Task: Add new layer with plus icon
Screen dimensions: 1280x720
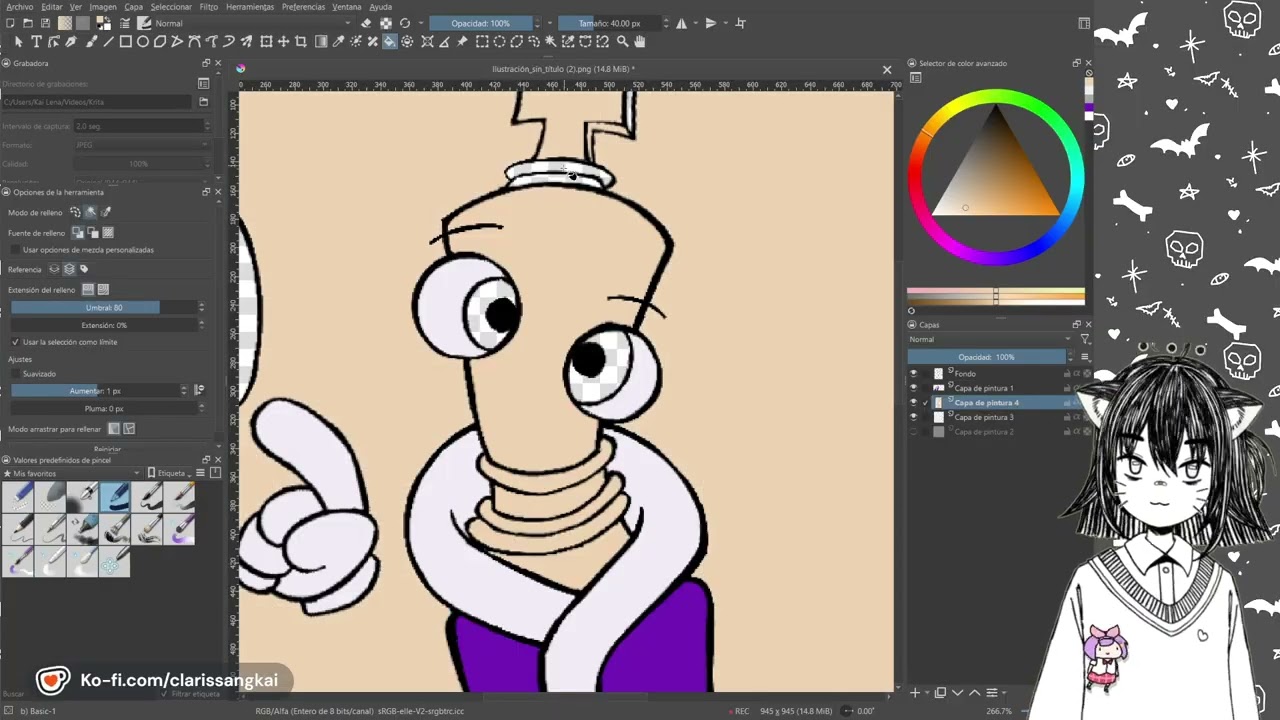Action: coord(914,692)
